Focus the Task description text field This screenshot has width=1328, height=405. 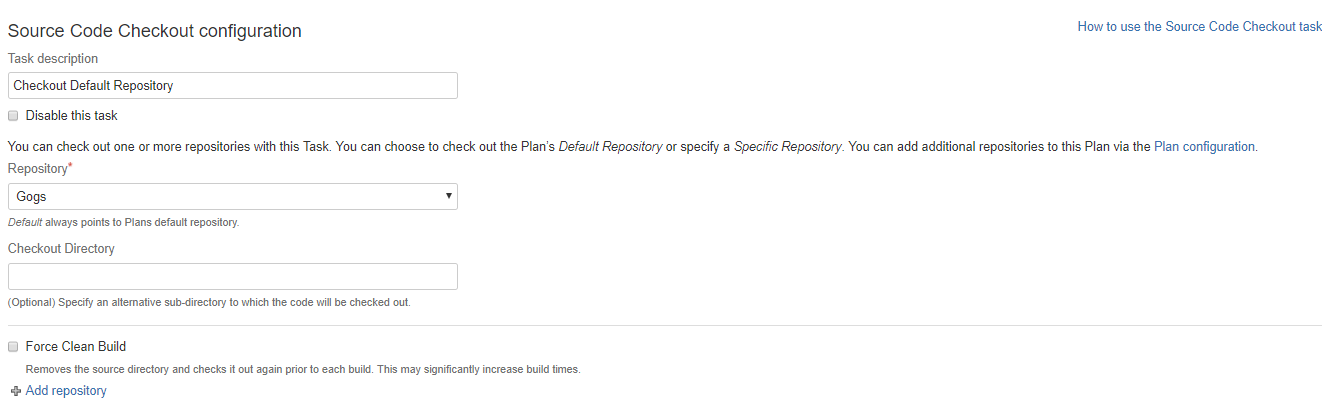(x=233, y=86)
